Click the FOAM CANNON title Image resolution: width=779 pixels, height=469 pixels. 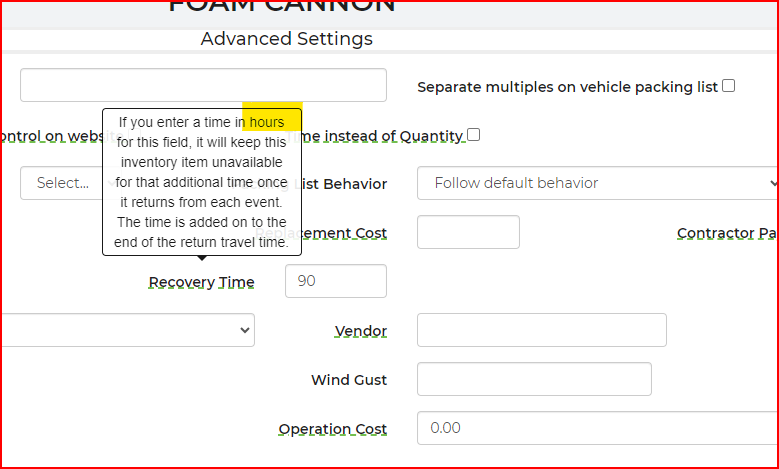(281, 6)
